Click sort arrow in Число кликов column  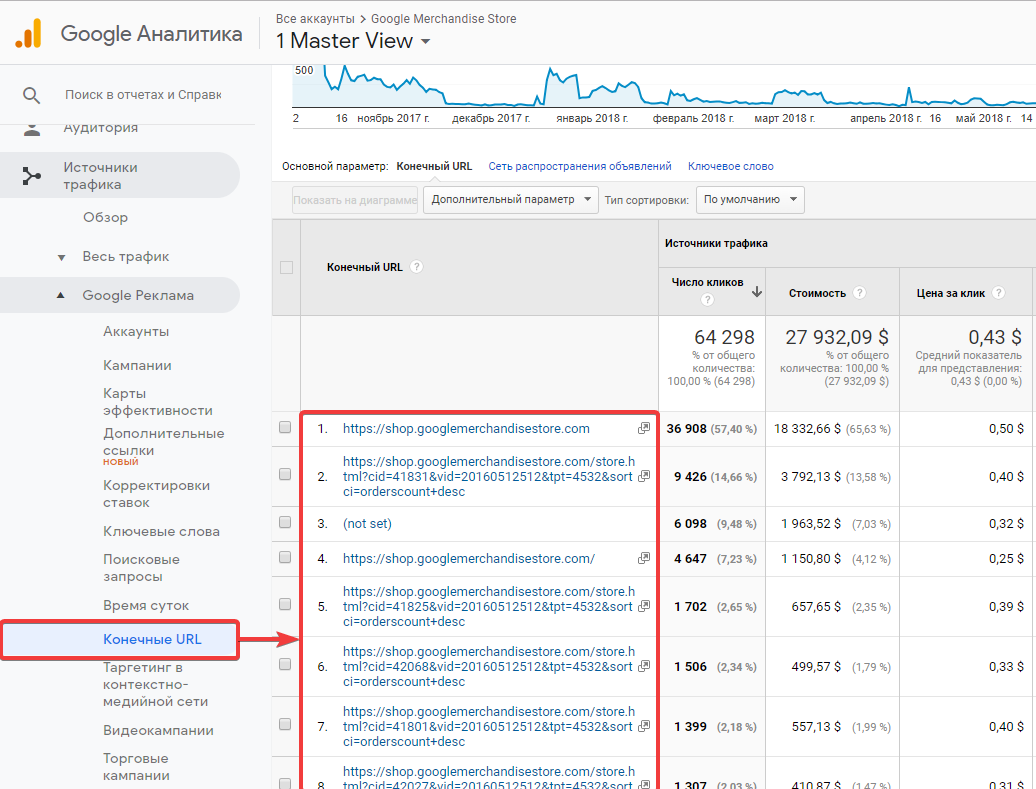757,292
